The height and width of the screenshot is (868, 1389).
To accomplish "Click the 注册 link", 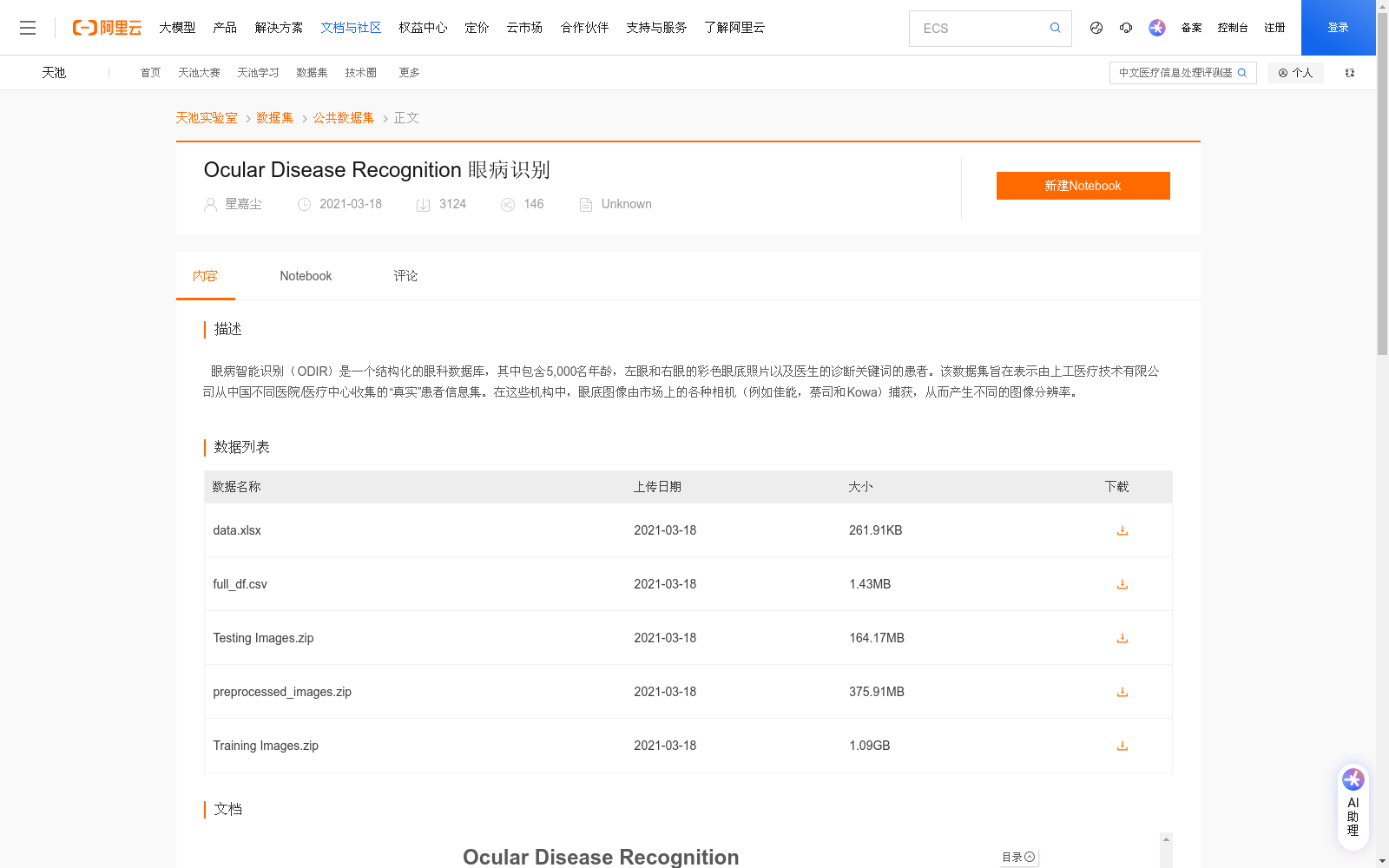I will (1274, 28).
